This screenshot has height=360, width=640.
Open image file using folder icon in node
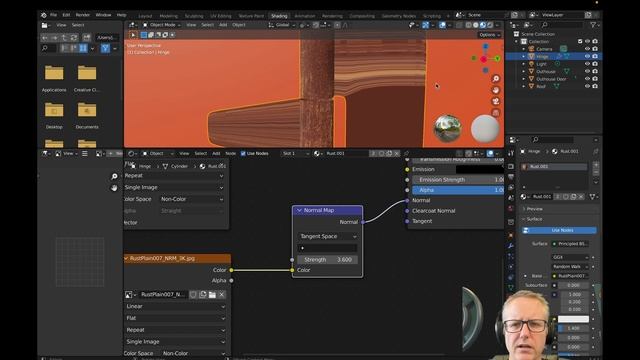tap(212, 295)
